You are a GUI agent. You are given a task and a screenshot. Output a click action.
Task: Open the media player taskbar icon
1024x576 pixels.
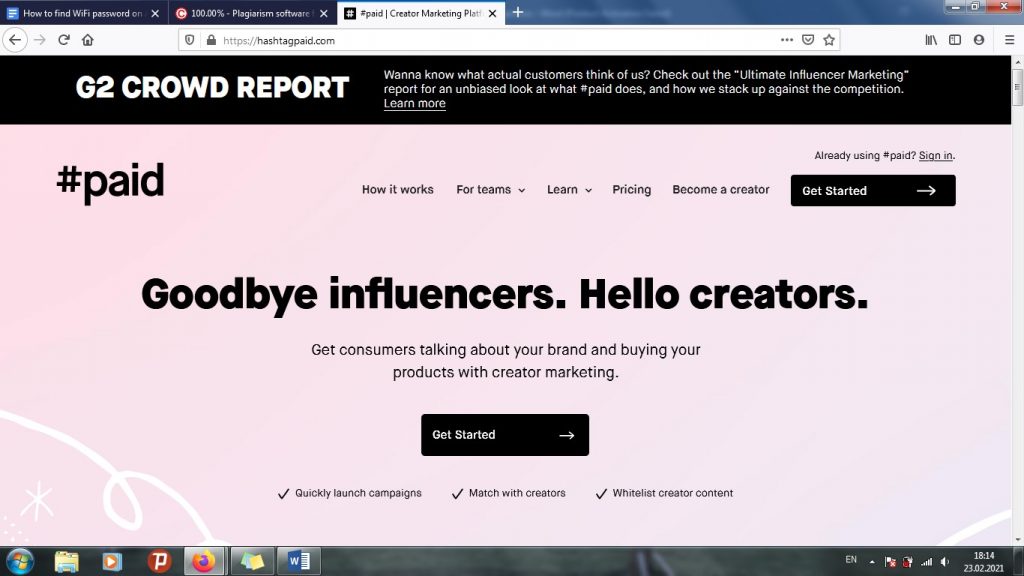pyautogui.click(x=112, y=561)
